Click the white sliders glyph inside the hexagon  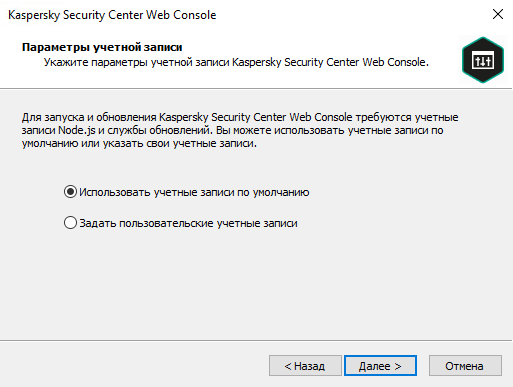click(483, 61)
